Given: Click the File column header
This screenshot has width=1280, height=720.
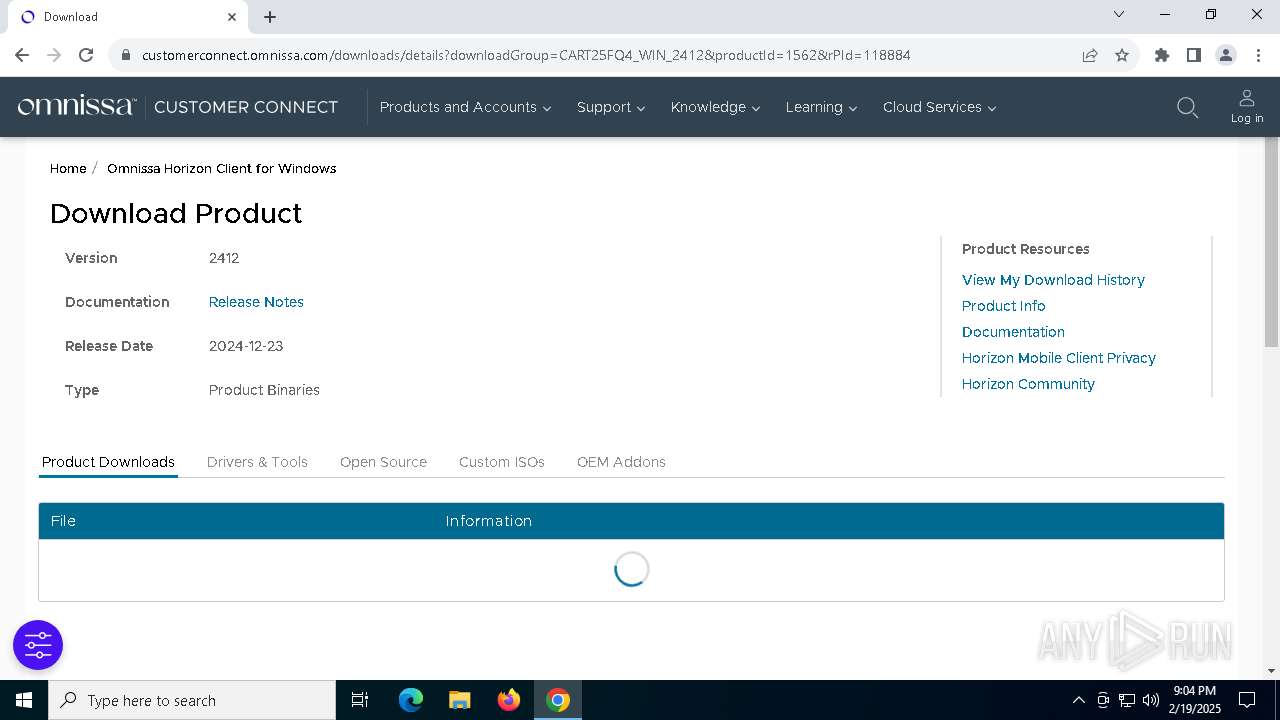Looking at the screenshot, I should [x=63, y=521].
